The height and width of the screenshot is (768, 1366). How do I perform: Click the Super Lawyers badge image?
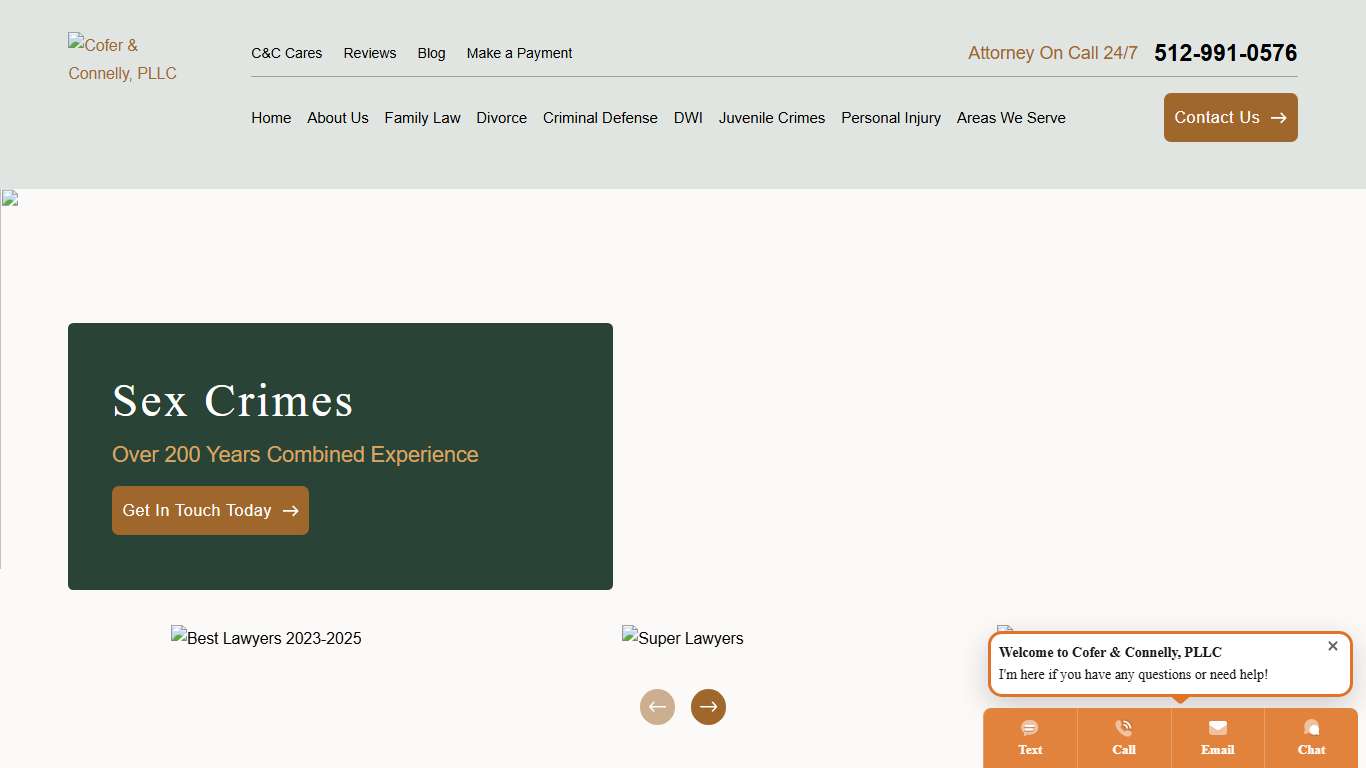click(683, 638)
